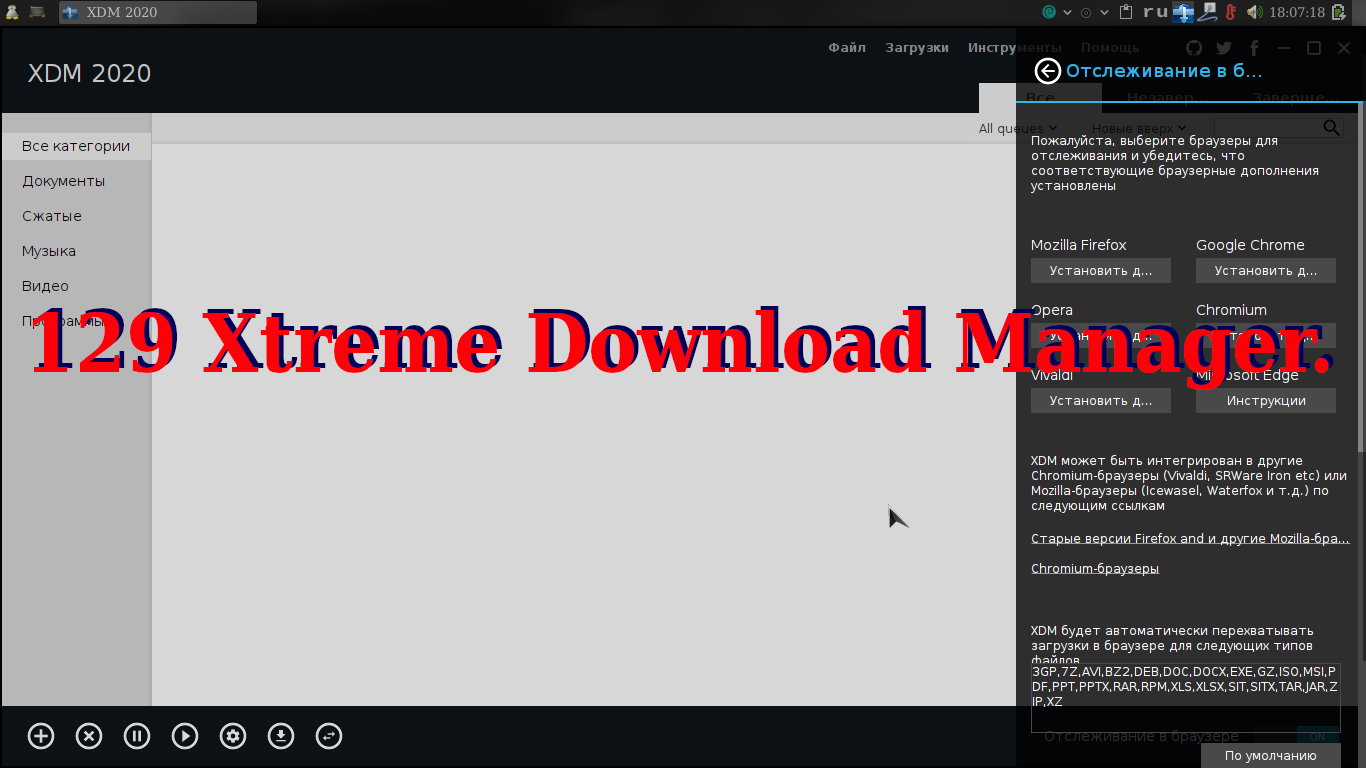This screenshot has height=768, width=1366.
Task: Select Все категории in sidebar
Action: pyautogui.click(x=76, y=146)
